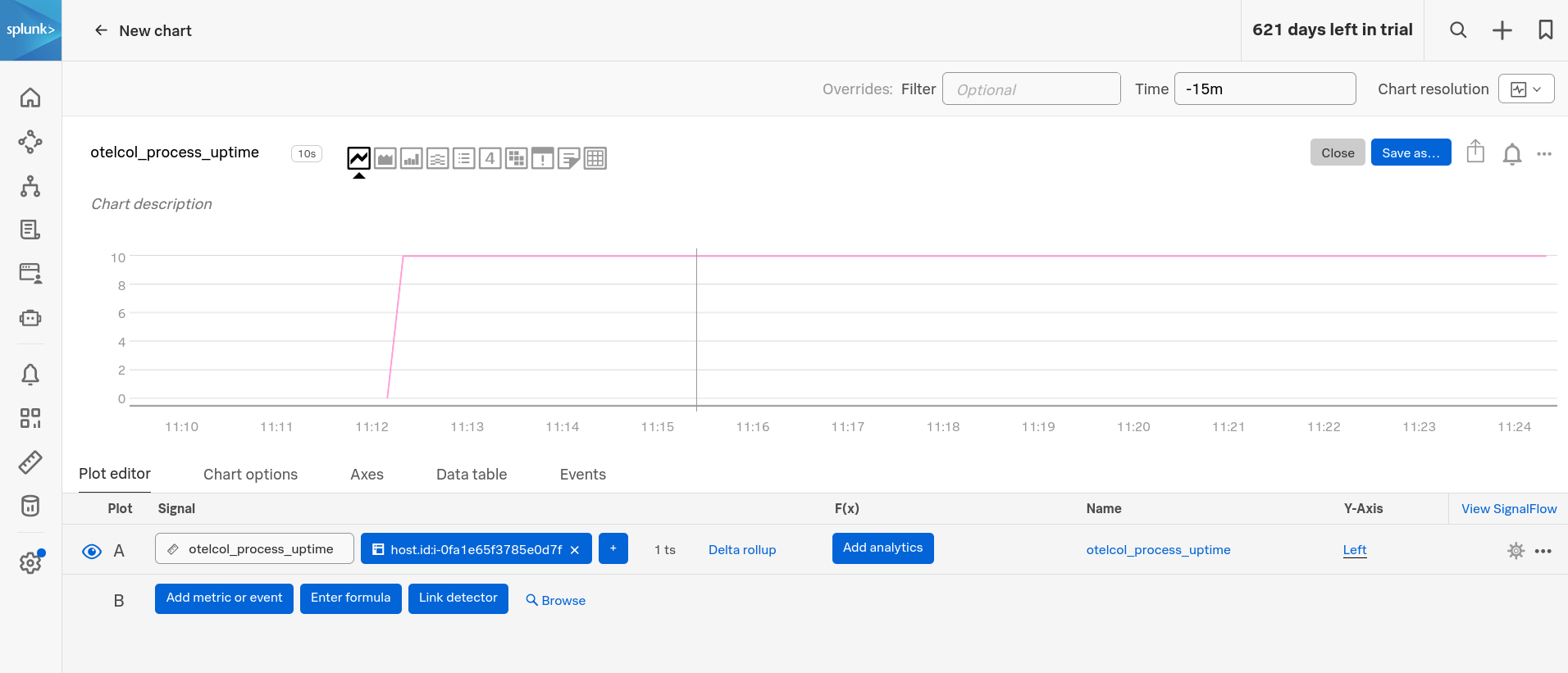Viewport: 1568px width, 673px height.
Task: Open bookmarks icon in the top bar
Action: [1546, 30]
